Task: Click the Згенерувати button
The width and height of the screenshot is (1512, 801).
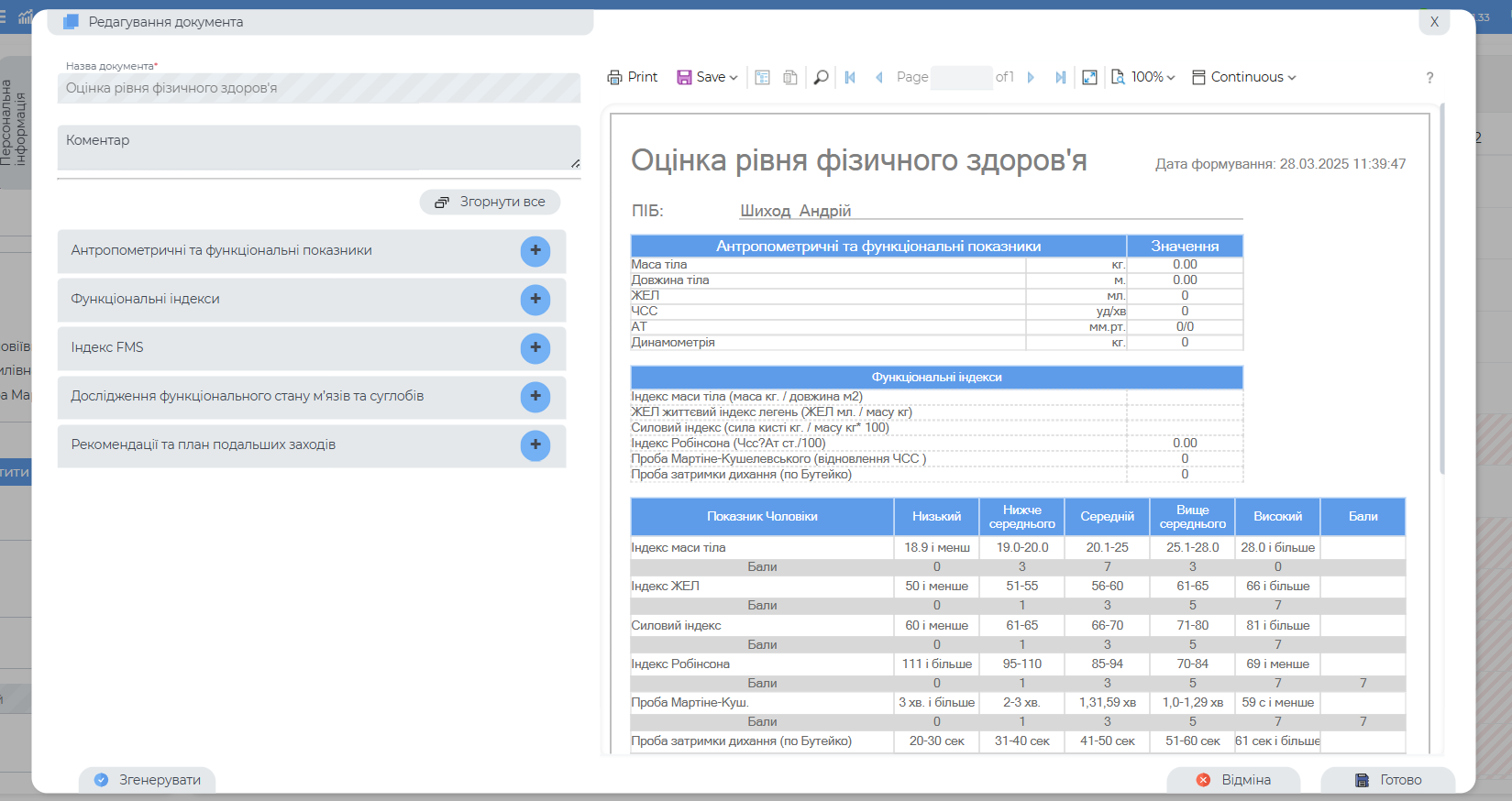Action: 148,780
